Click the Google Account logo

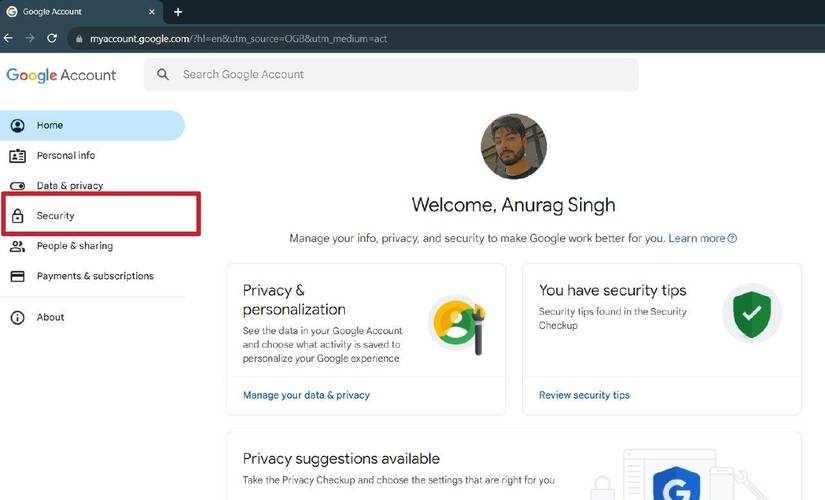click(x=61, y=75)
